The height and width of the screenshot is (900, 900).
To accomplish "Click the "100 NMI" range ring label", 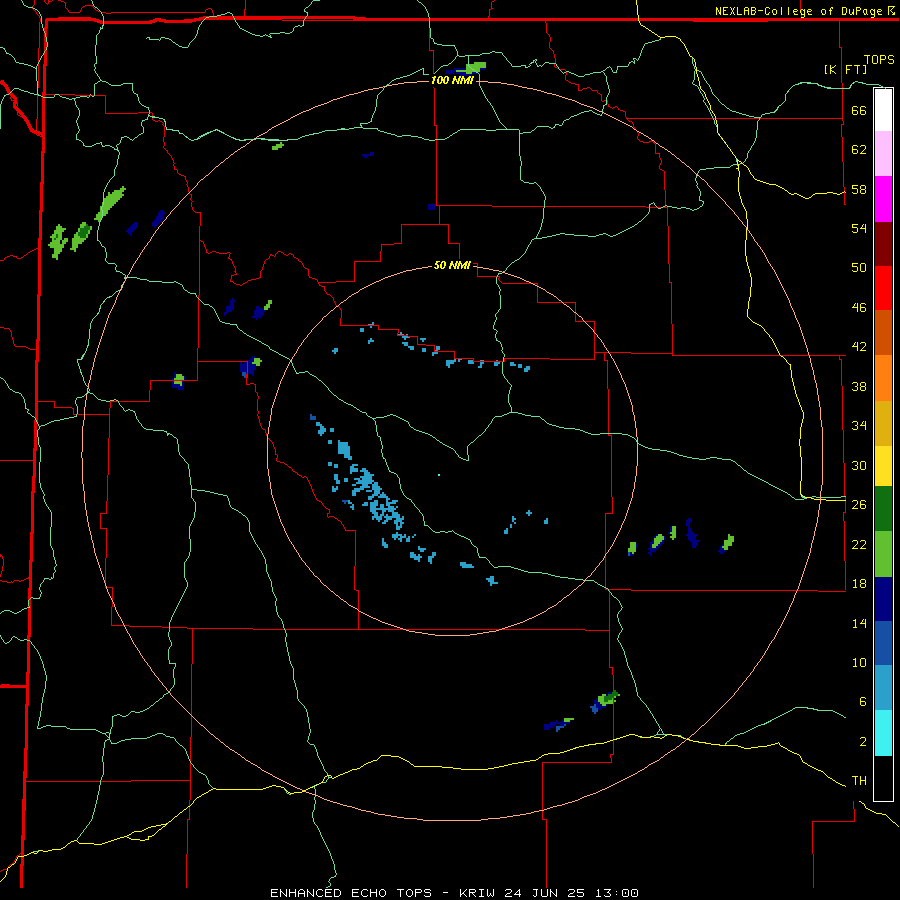I will tap(452, 80).
